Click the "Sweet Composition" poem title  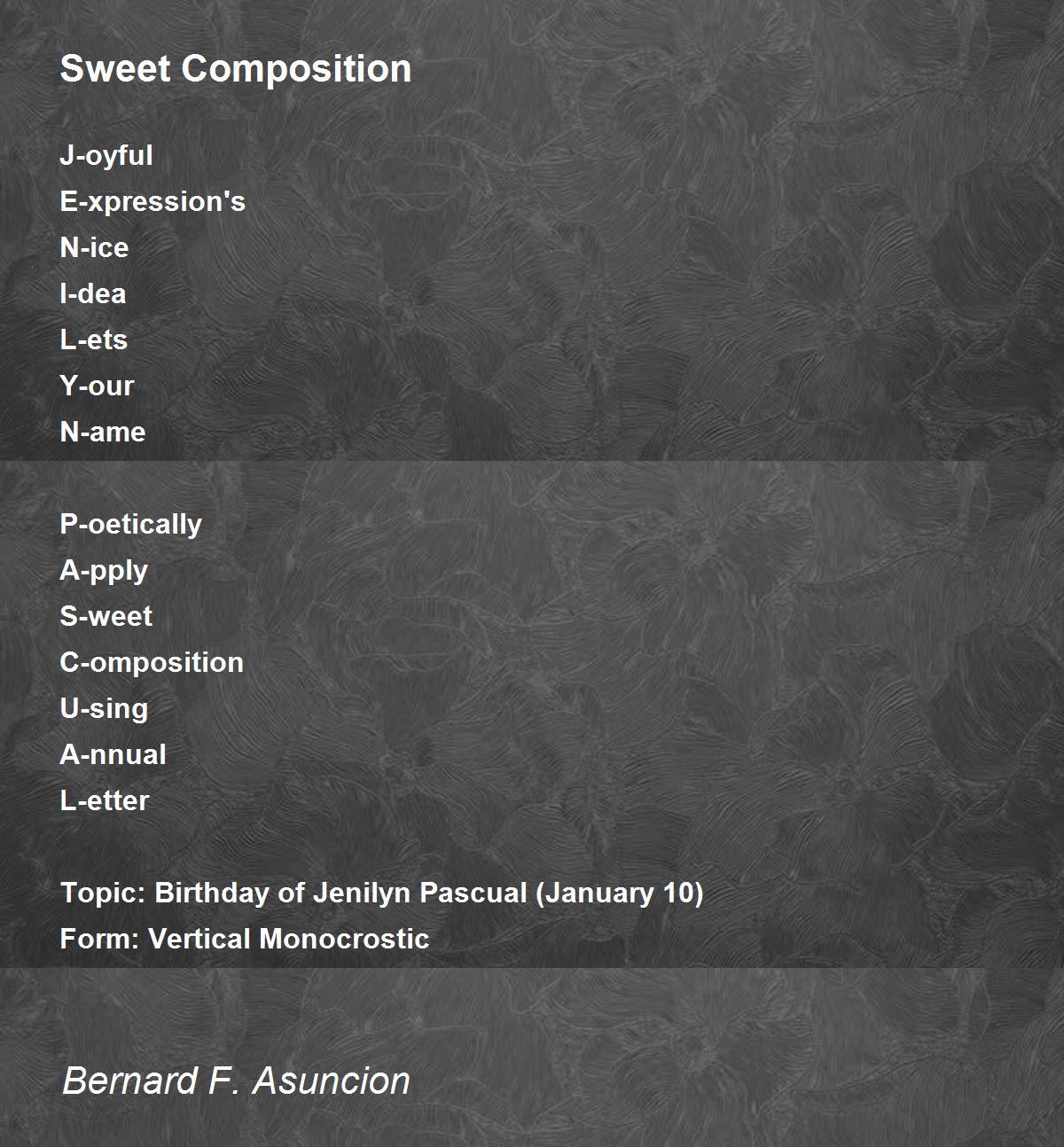click(x=235, y=69)
